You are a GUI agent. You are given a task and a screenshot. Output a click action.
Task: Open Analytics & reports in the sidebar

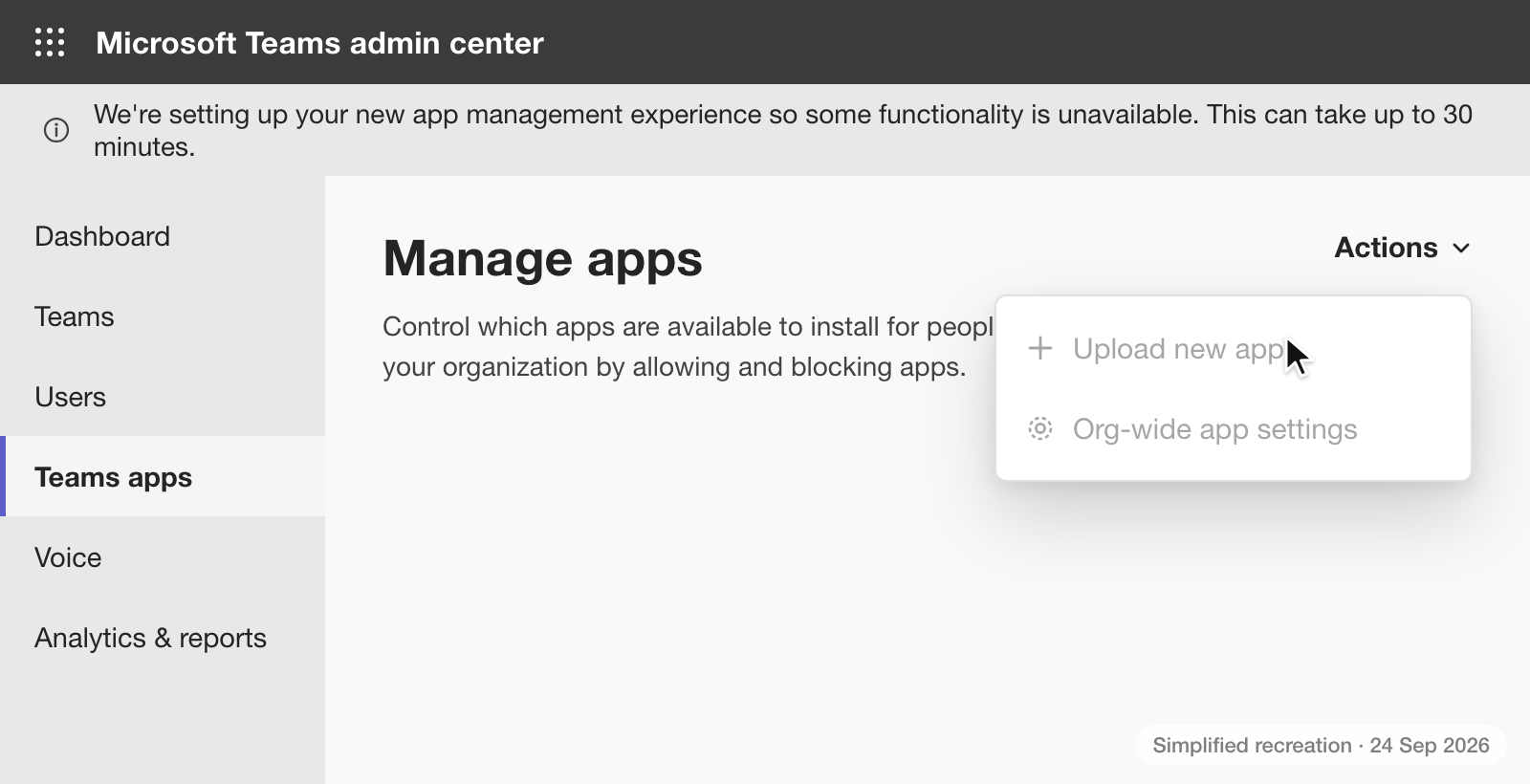[163, 638]
